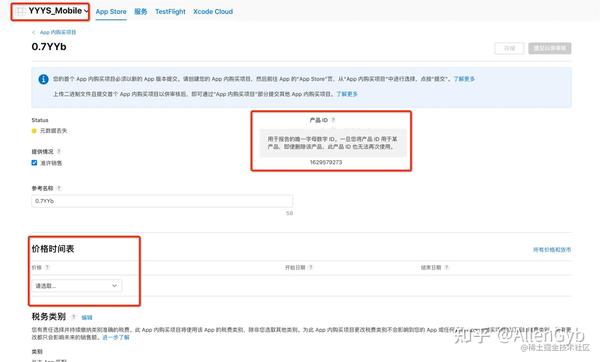This screenshot has height=362, width=600.
Task: Click into the 参考名称 field containing 0.7YYb
Action: pos(162,201)
